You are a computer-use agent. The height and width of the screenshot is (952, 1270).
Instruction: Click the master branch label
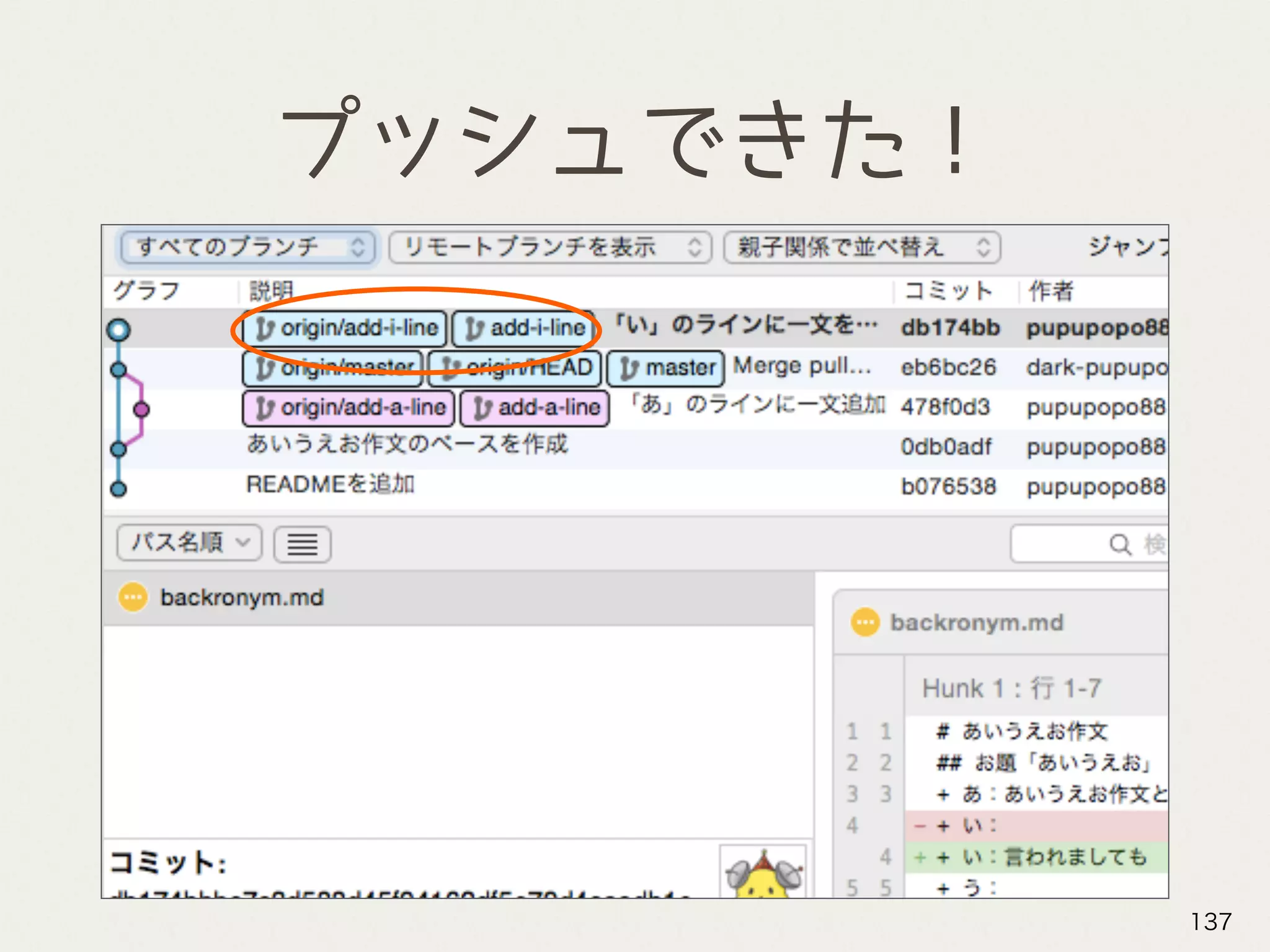665,368
